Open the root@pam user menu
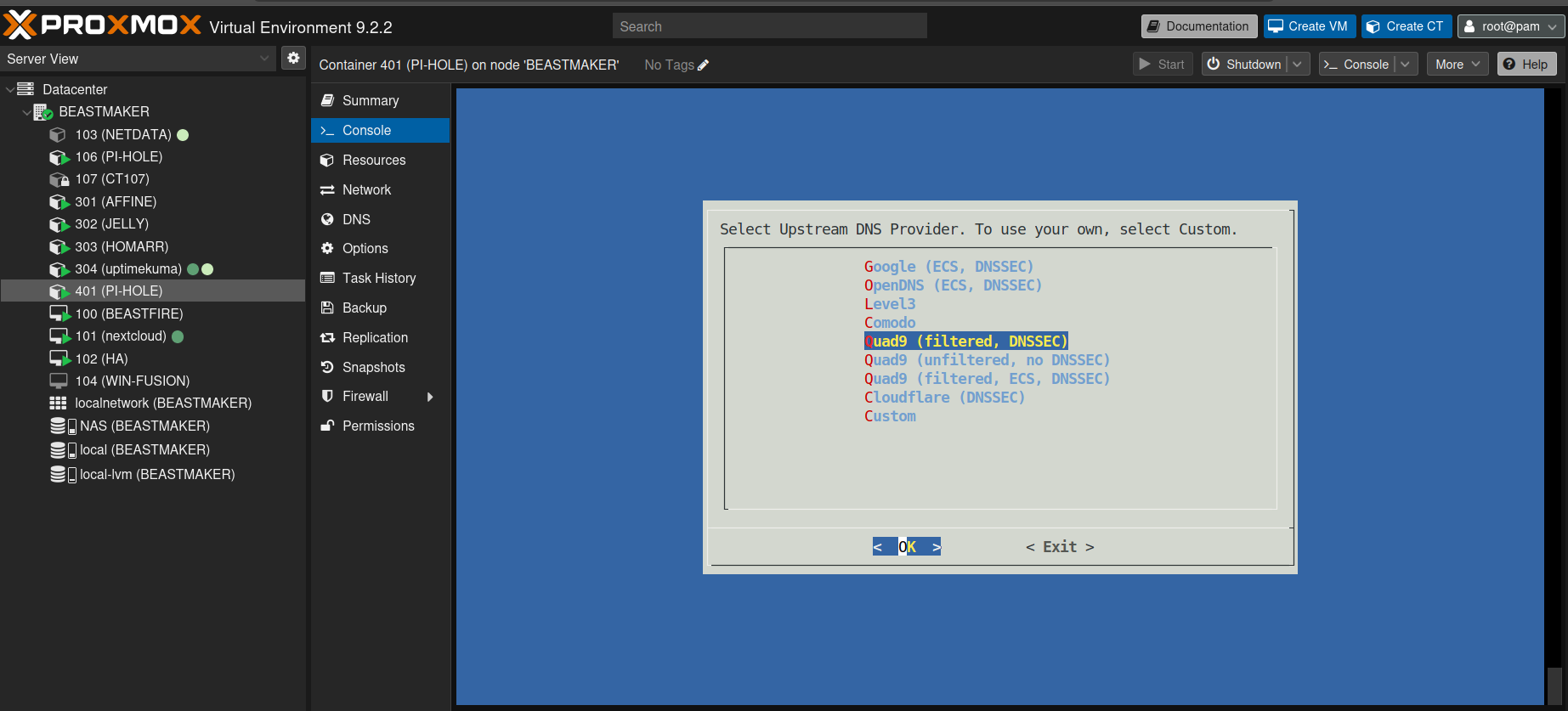 point(1511,26)
